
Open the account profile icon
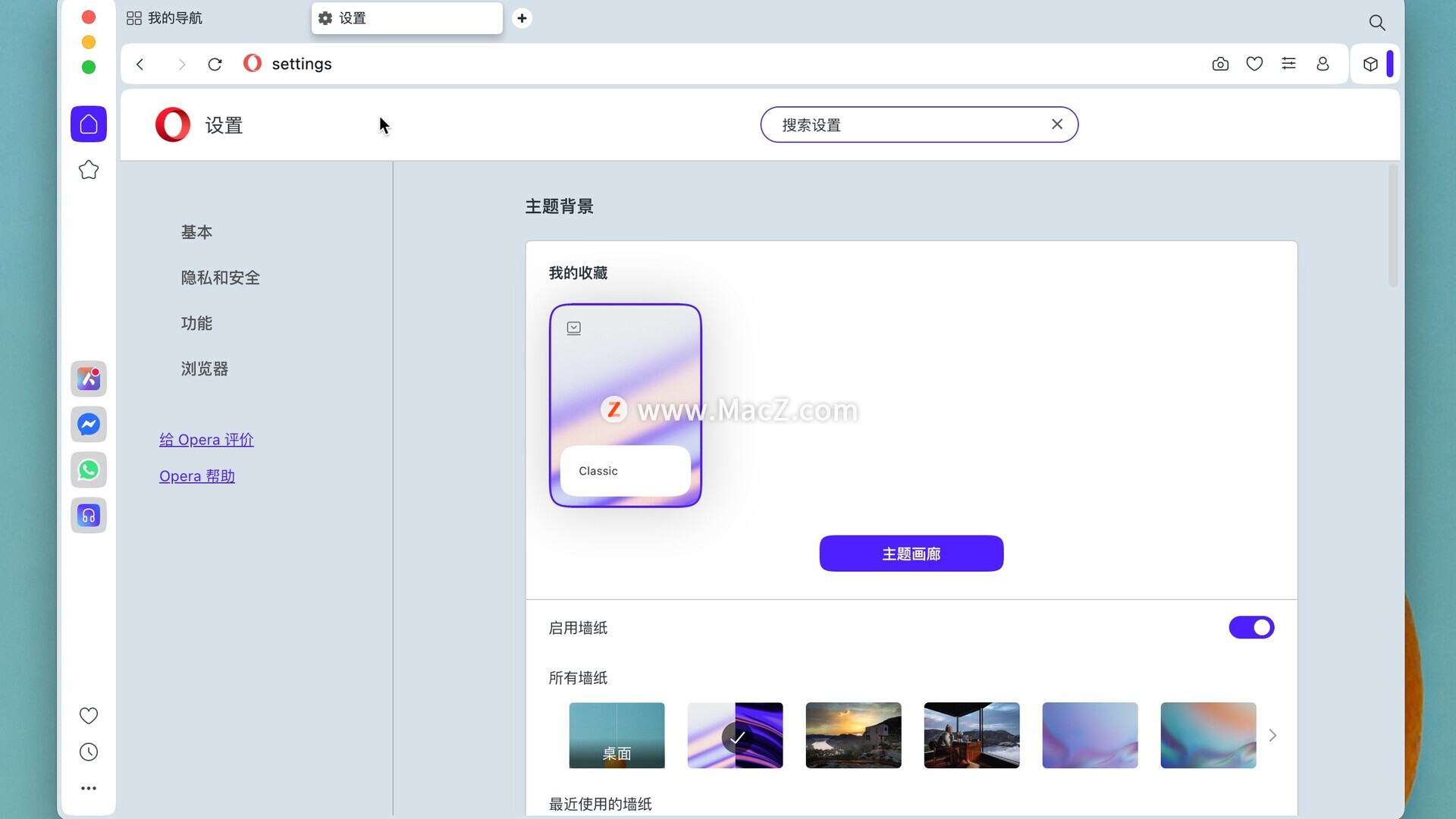click(x=1323, y=64)
